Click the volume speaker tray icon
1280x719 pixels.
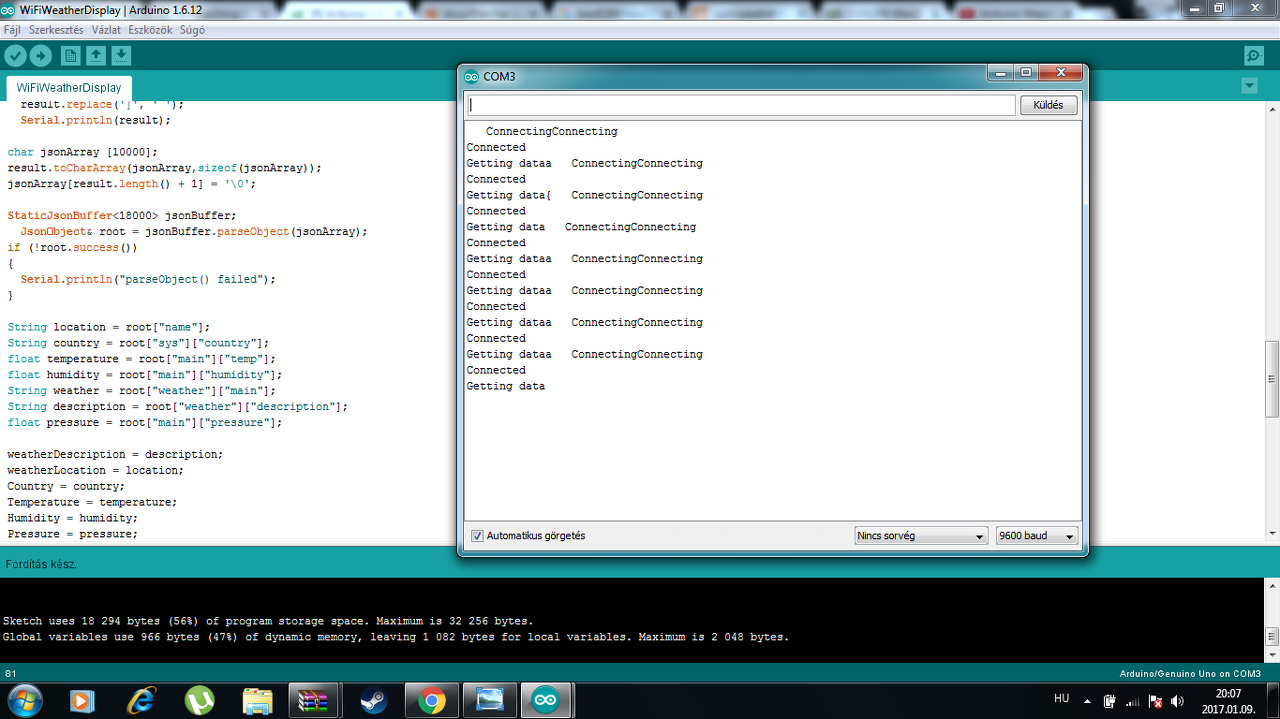pyautogui.click(x=1177, y=701)
